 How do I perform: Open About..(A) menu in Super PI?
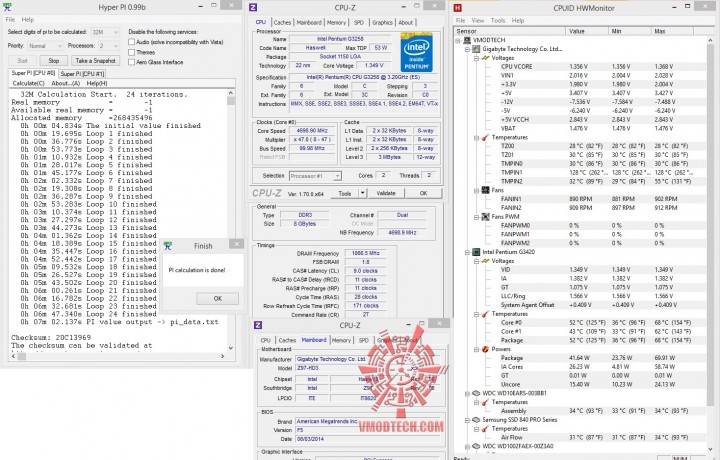point(66,83)
